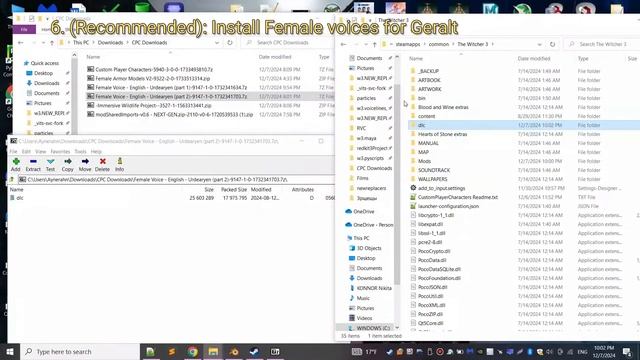Expand This PC in Witcher 3 window sidebar
The height and width of the screenshot is (360, 640).
(x=361, y=238)
